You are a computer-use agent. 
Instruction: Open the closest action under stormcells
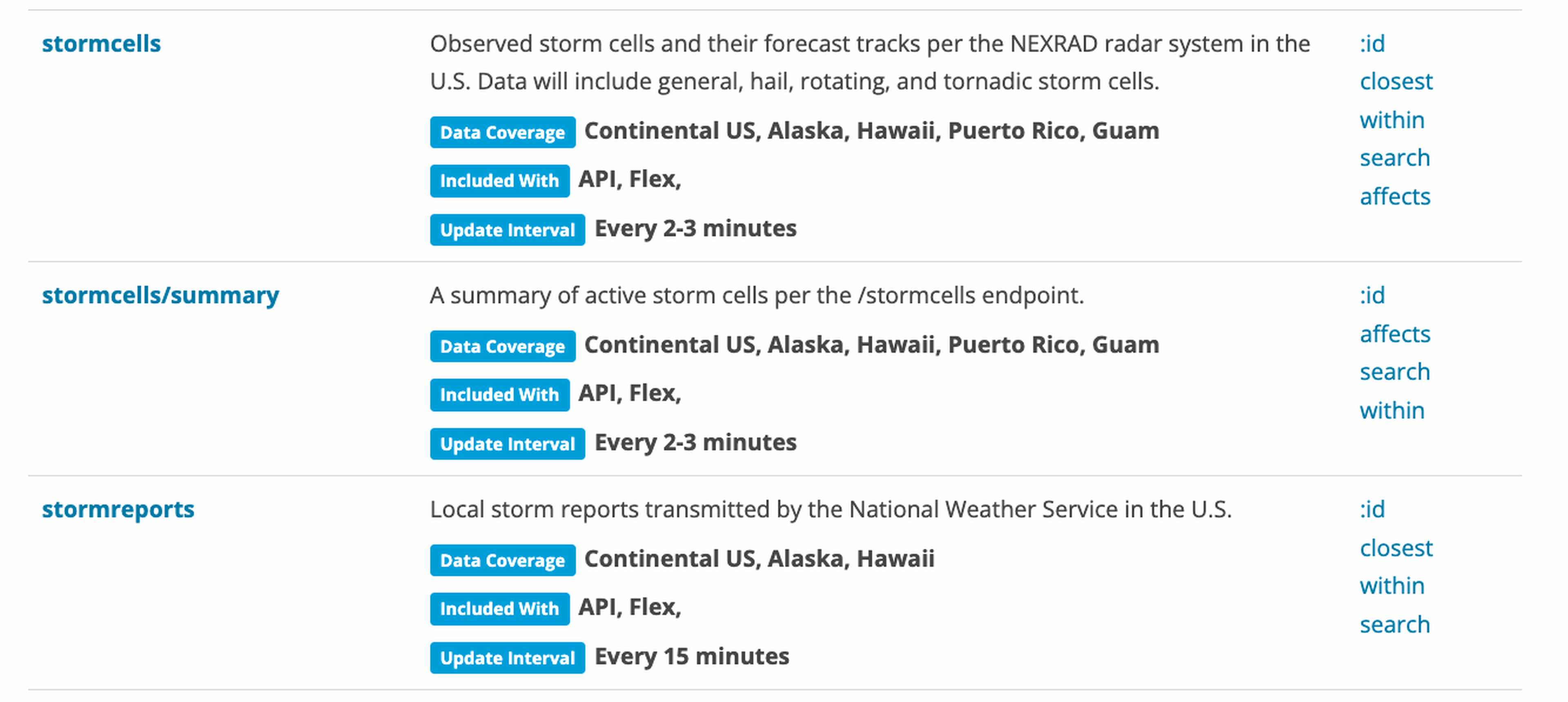coord(1396,82)
